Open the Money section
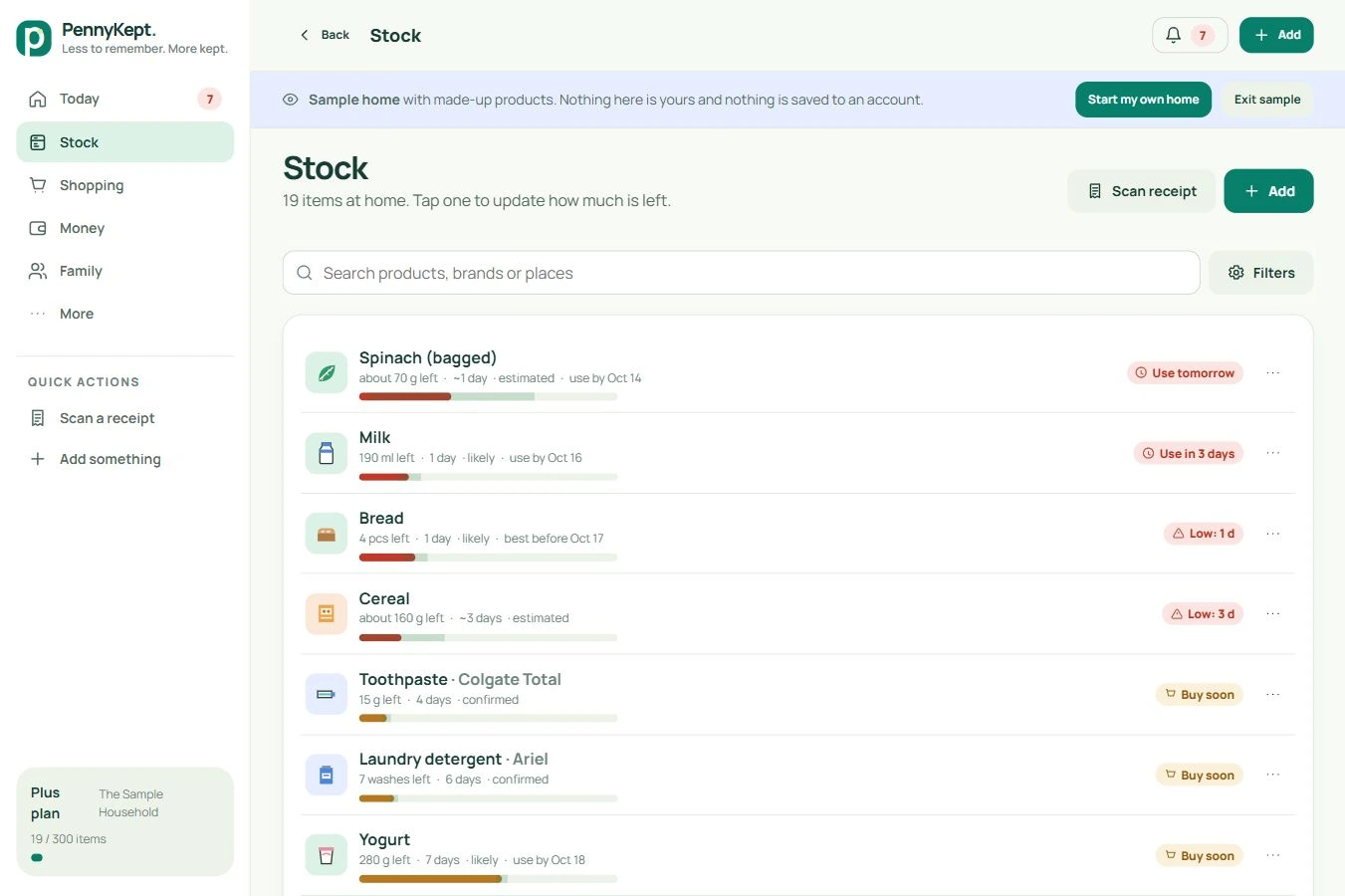 124,228
